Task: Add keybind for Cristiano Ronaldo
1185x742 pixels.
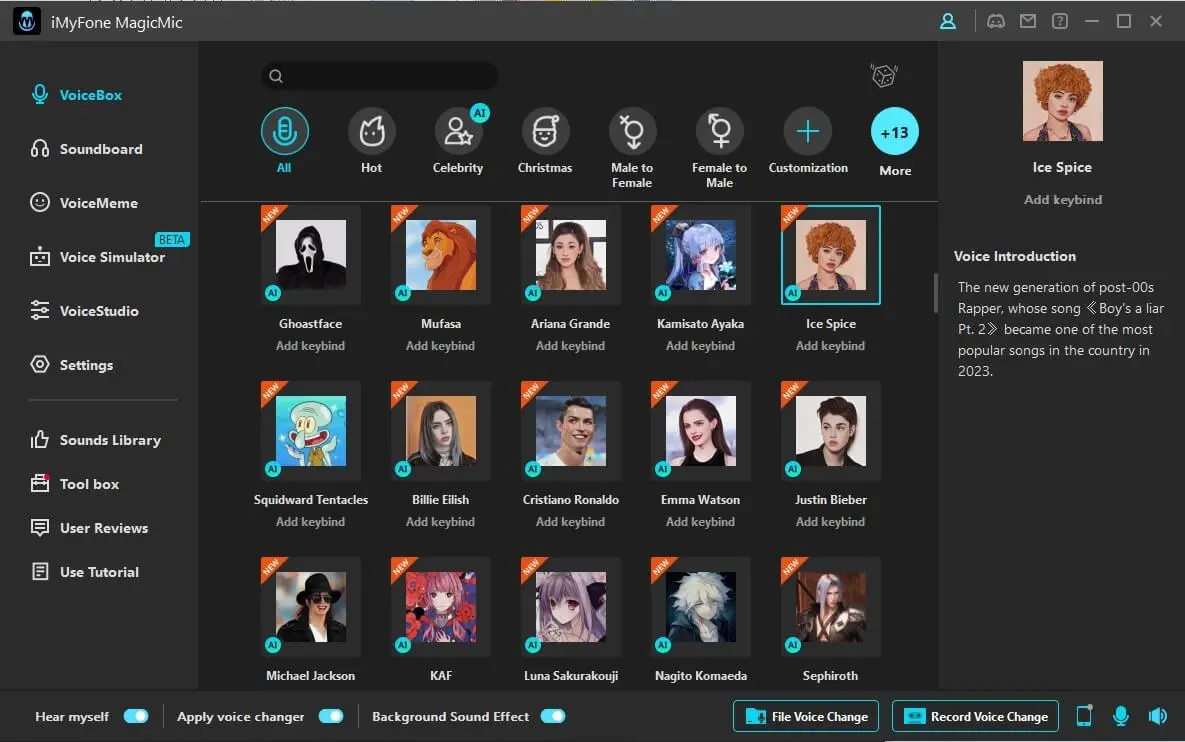Action: click(x=571, y=521)
